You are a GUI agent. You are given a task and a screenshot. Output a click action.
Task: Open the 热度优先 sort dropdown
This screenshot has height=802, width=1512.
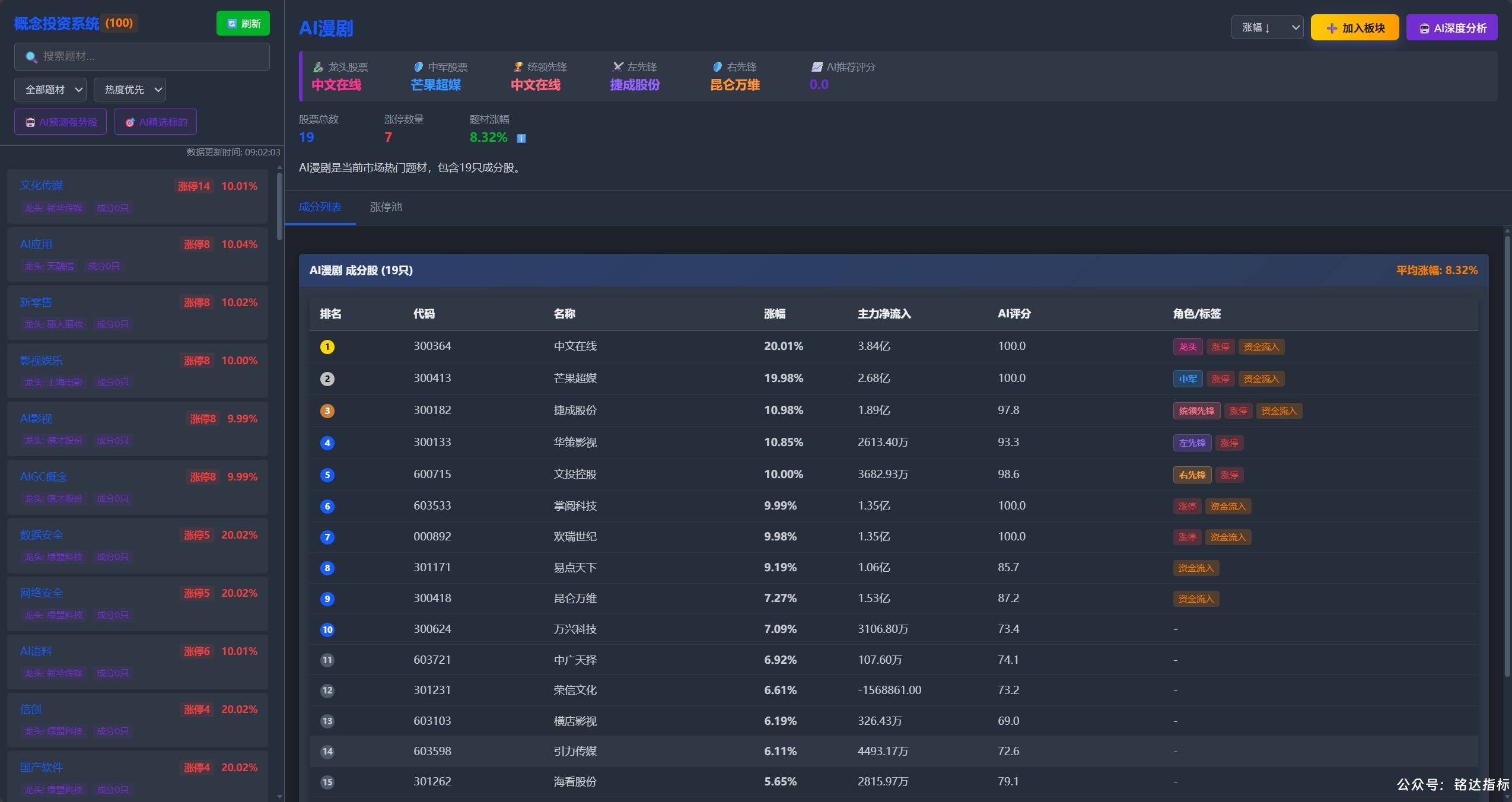[130, 90]
